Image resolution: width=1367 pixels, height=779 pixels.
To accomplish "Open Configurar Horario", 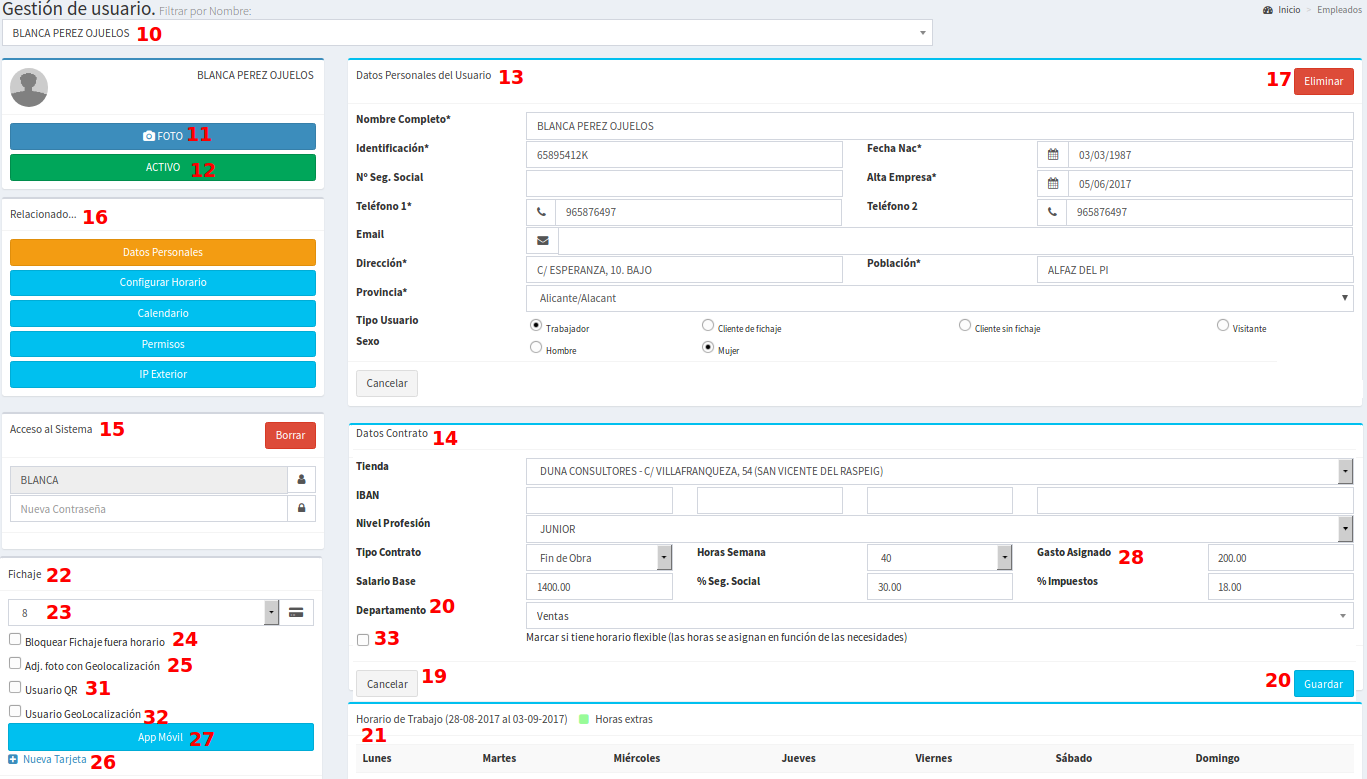I will pyautogui.click(x=163, y=282).
